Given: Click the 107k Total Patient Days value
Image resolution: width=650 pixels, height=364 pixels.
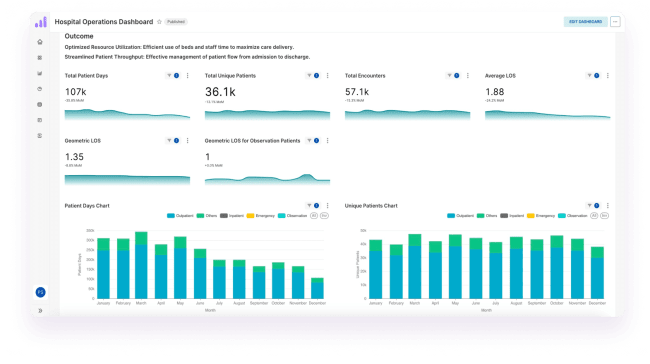Looking at the screenshot, I should click(x=75, y=92).
